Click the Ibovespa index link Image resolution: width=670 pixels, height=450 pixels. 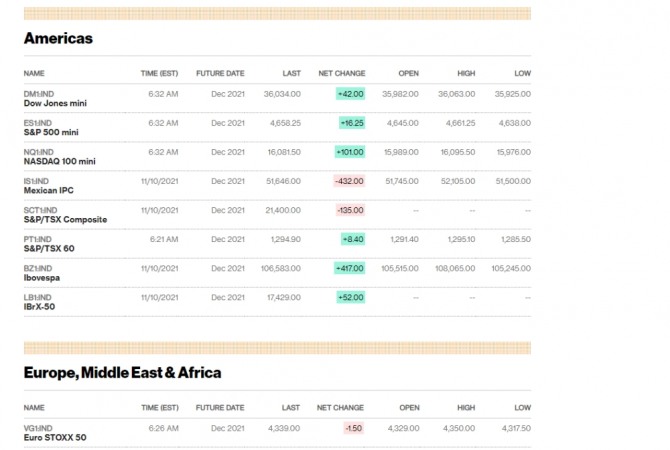[x=44, y=277]
